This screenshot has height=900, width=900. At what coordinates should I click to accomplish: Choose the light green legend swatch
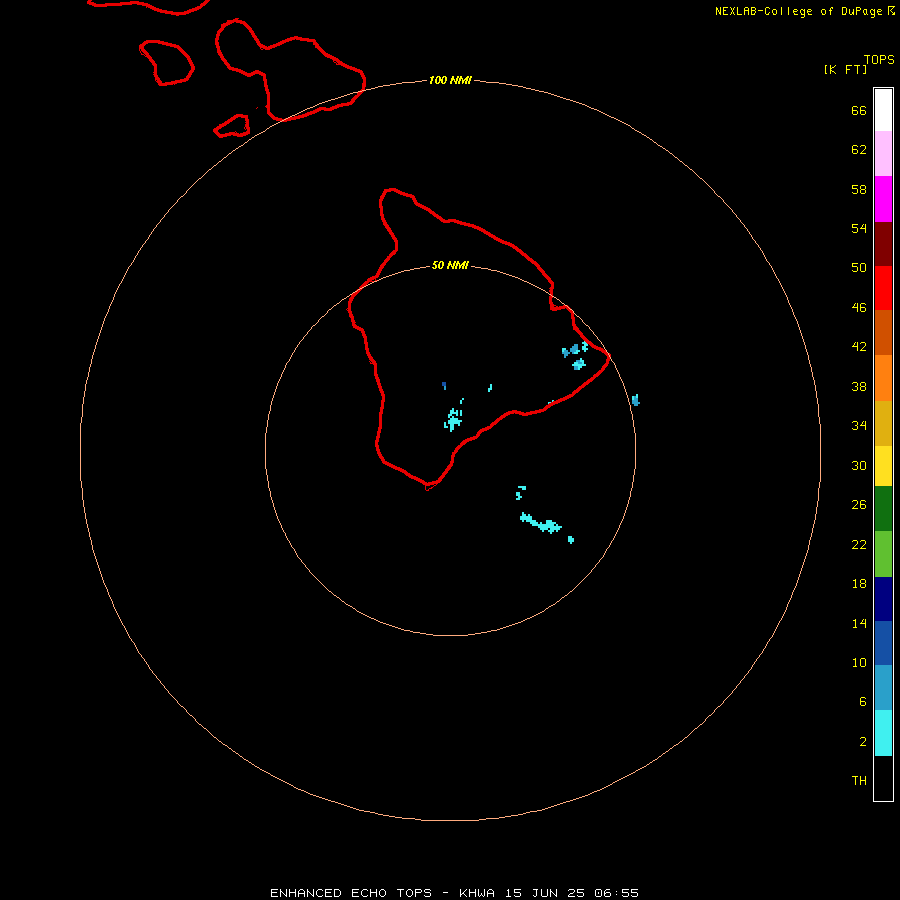pyautogui.click(x=883, y=554)
